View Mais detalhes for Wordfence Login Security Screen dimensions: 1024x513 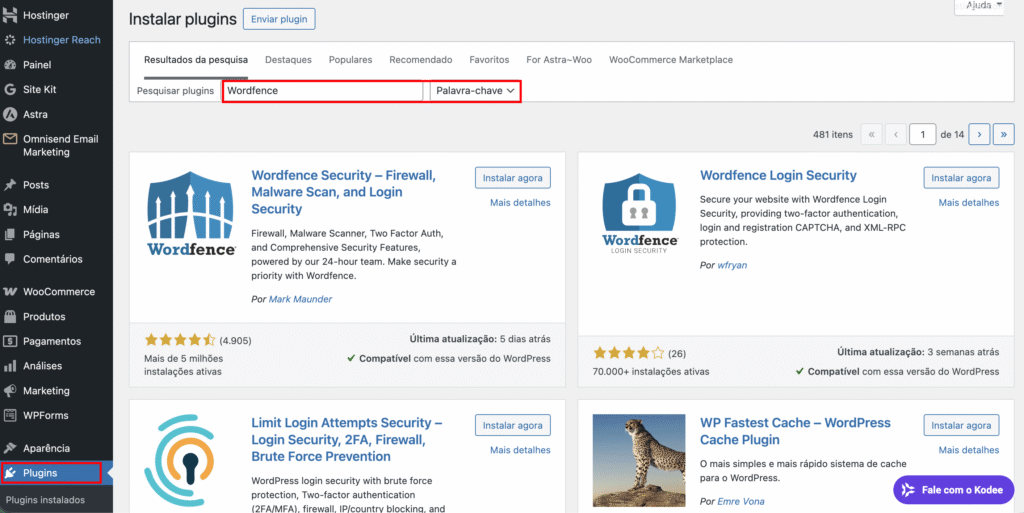click(x=968, y=202)
